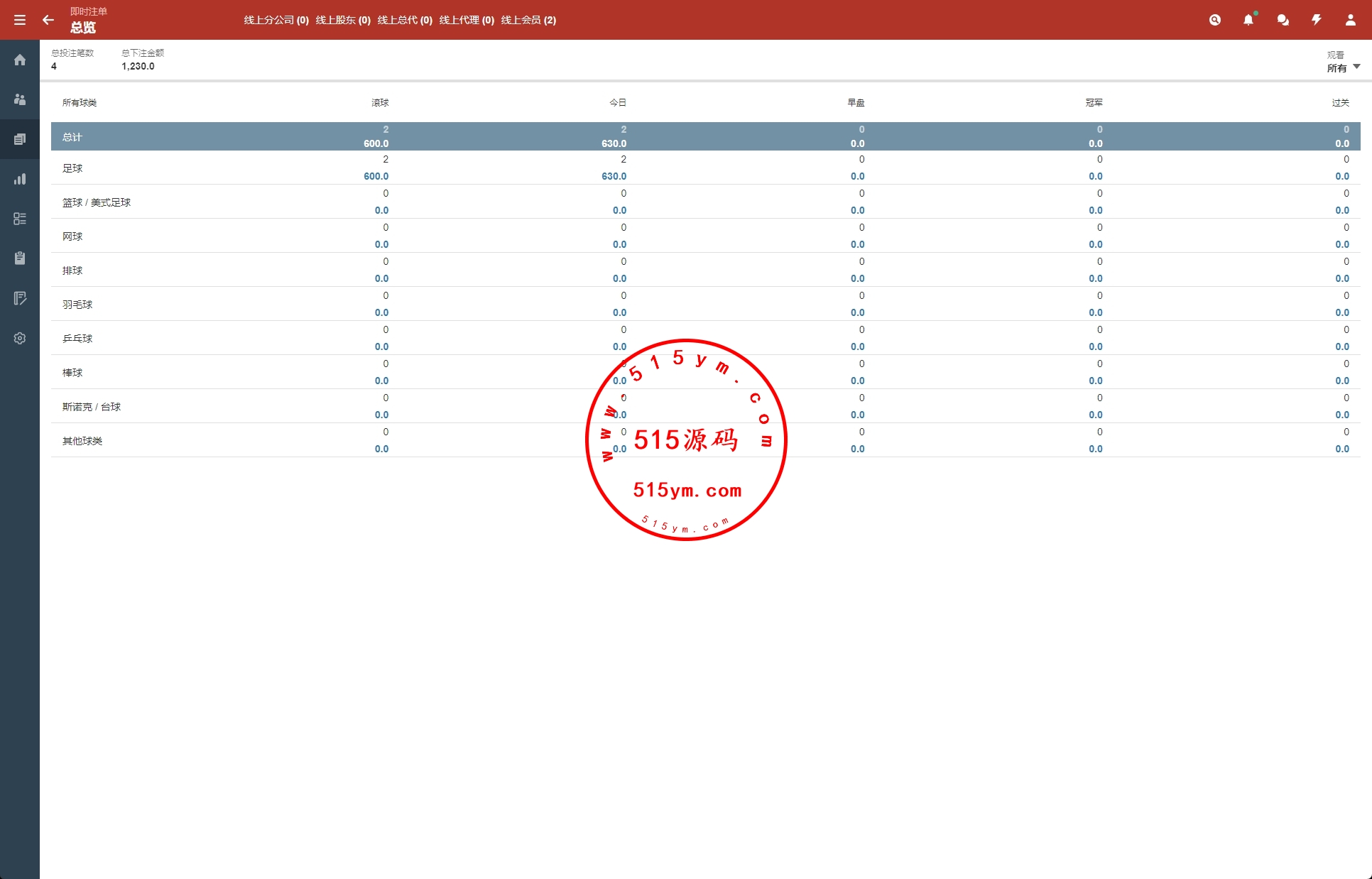This screenshot has width=1372, height=879.
Task: Click 线上分公司 (0) in header
Action: (x=276, y=20)
